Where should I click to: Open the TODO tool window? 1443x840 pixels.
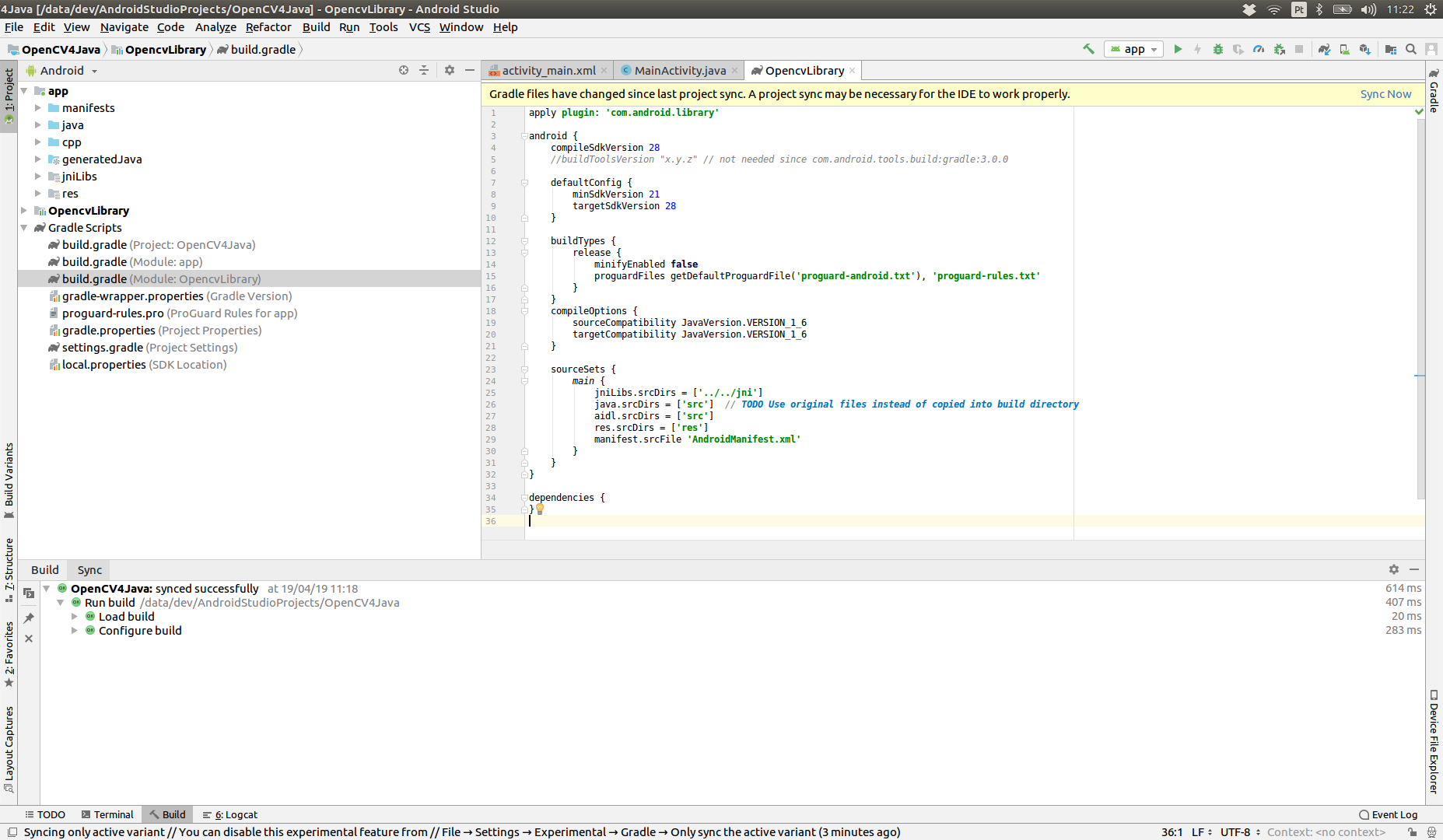[x=44, y=814]
